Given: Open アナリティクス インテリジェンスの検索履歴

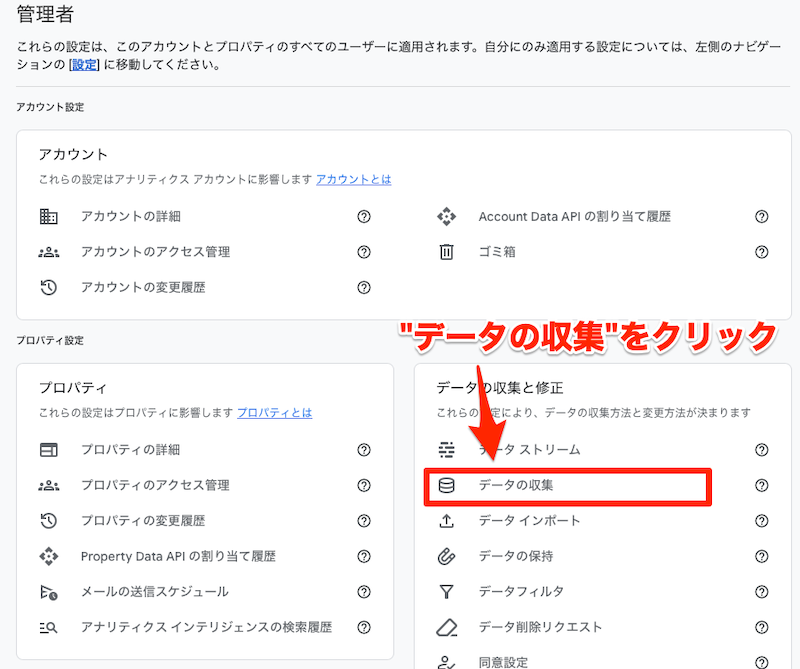Looking at the screenshot, I should click(x=206, y=628).
